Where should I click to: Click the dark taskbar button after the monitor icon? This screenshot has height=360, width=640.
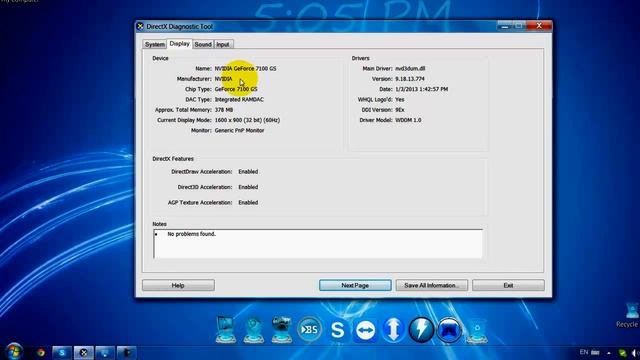click(x=127, y=353)
